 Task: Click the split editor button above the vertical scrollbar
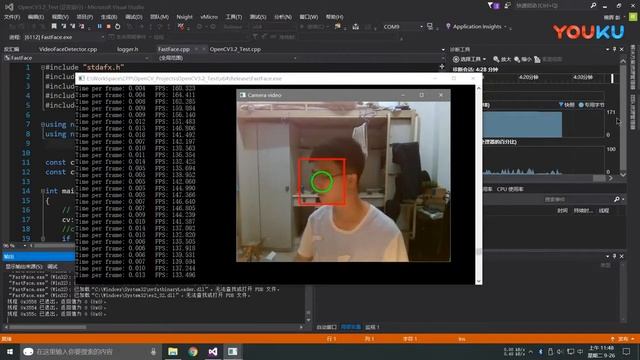(442, 66)
